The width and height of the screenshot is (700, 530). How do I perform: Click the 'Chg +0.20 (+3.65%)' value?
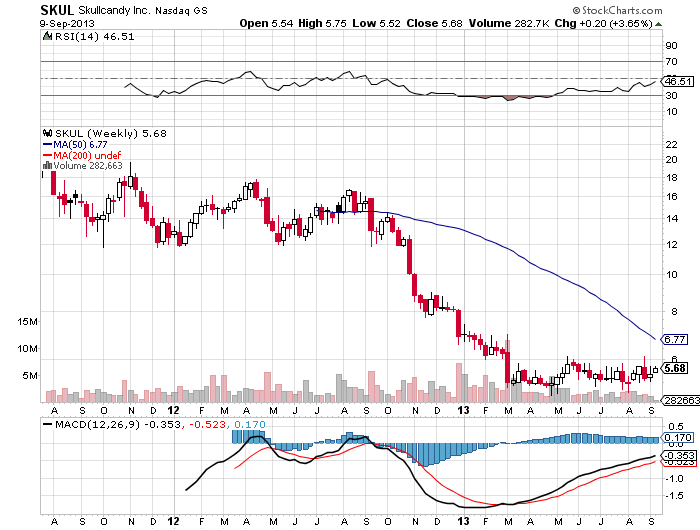pyautogui.click(x=604, y=23)
